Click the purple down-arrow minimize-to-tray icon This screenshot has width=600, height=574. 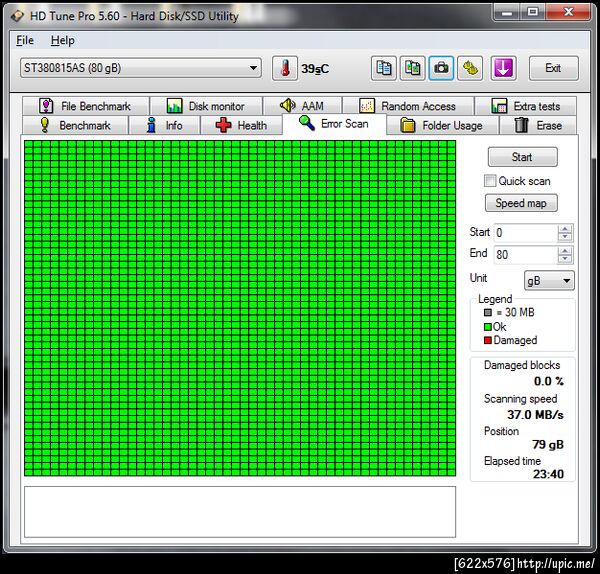click(503, 68)
